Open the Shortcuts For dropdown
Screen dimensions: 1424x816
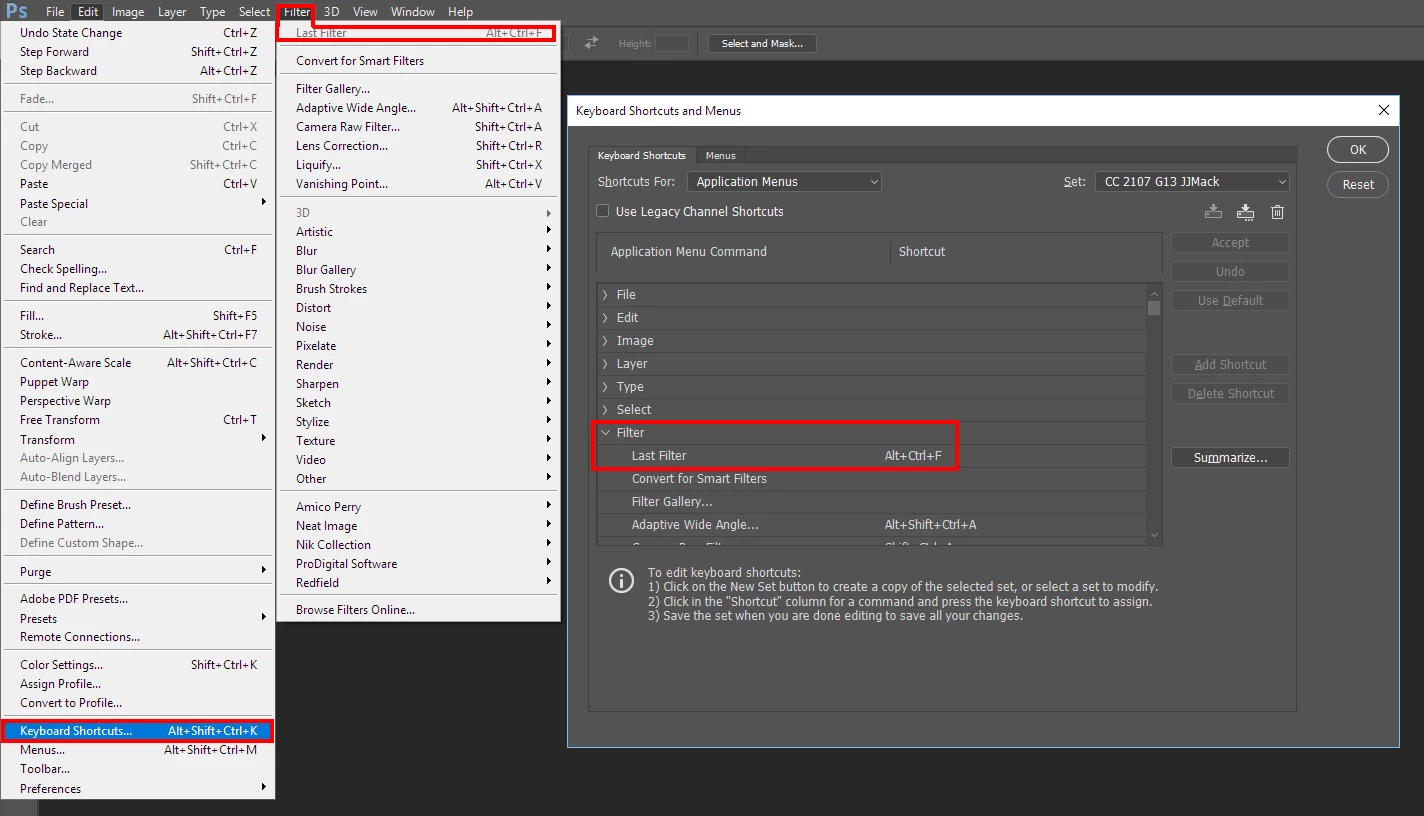[784, 182]
